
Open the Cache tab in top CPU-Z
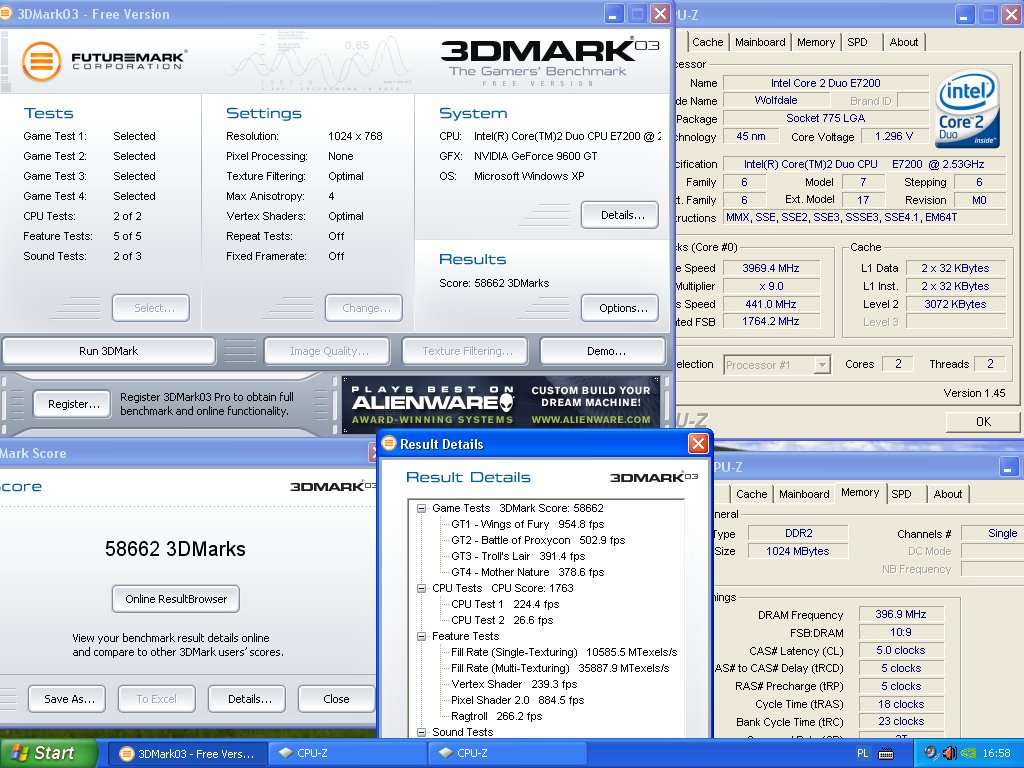coord(707,42)
